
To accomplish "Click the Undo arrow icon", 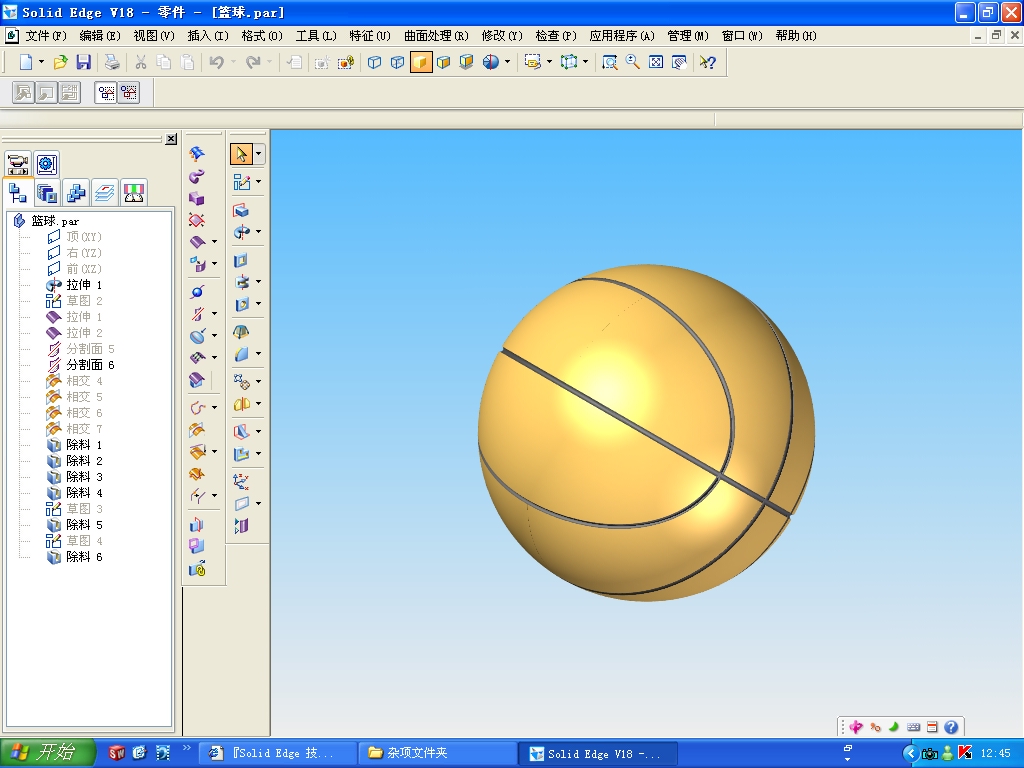I will pos(216,62).
